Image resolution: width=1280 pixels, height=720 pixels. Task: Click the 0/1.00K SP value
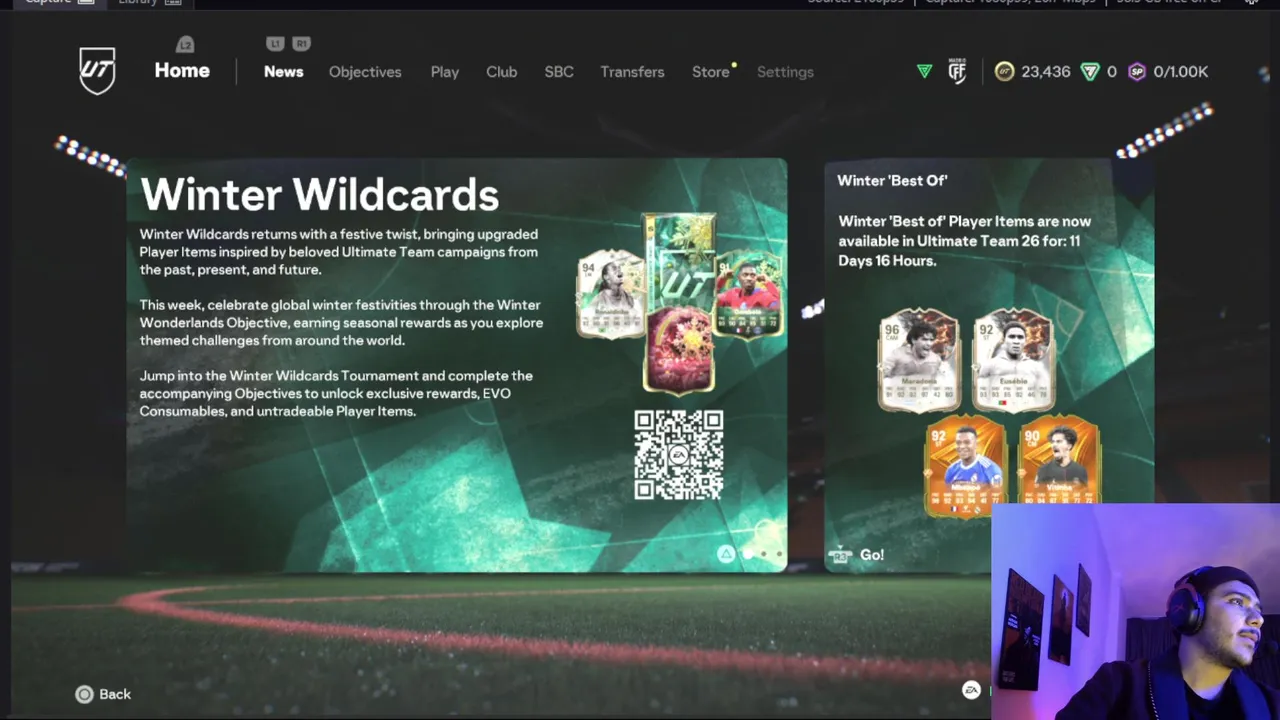click(x=1180, y=72)
